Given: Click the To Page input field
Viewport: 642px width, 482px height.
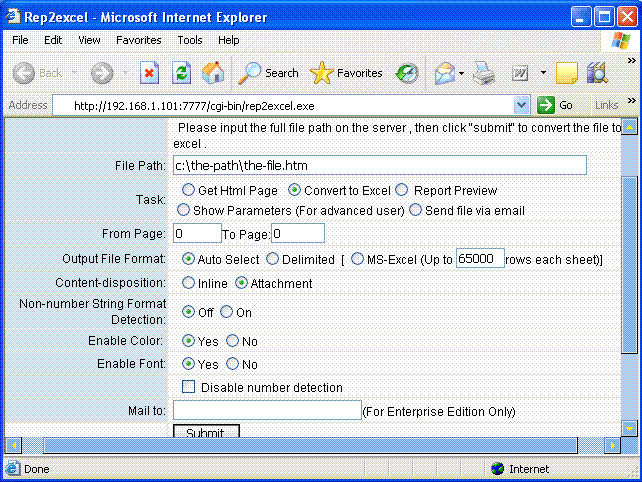Looking at the screenshot, I should [x=298, y=233].
